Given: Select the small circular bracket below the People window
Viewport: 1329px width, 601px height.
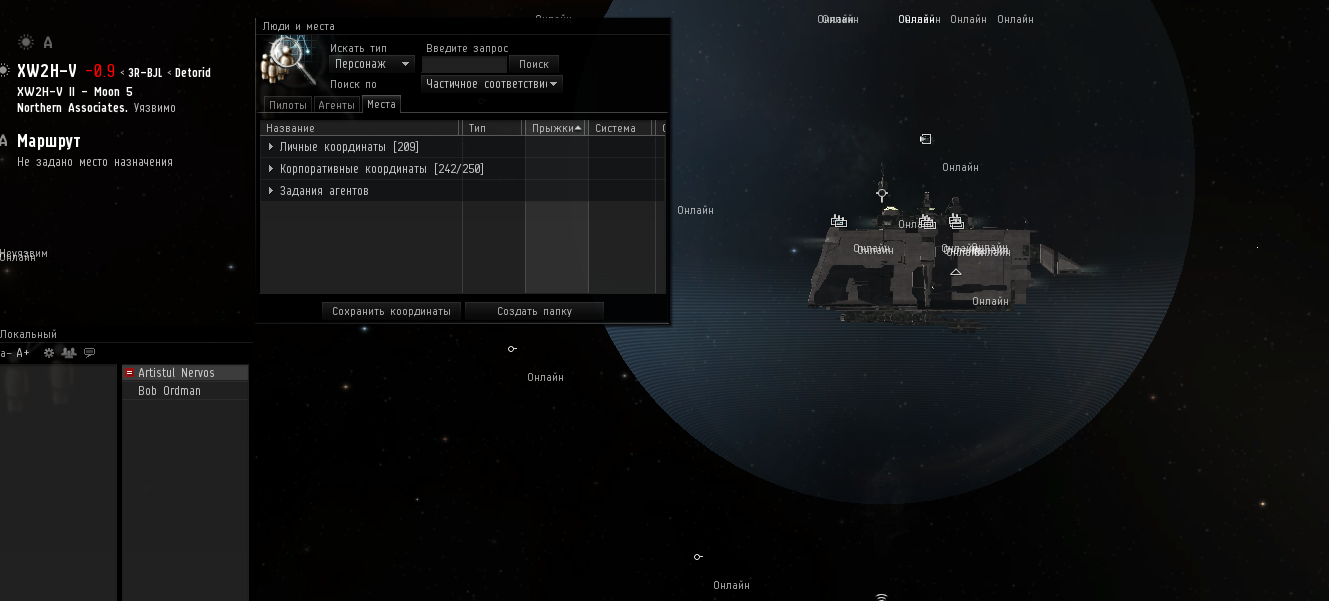Looking at the screenshot, I should point(512,349).
